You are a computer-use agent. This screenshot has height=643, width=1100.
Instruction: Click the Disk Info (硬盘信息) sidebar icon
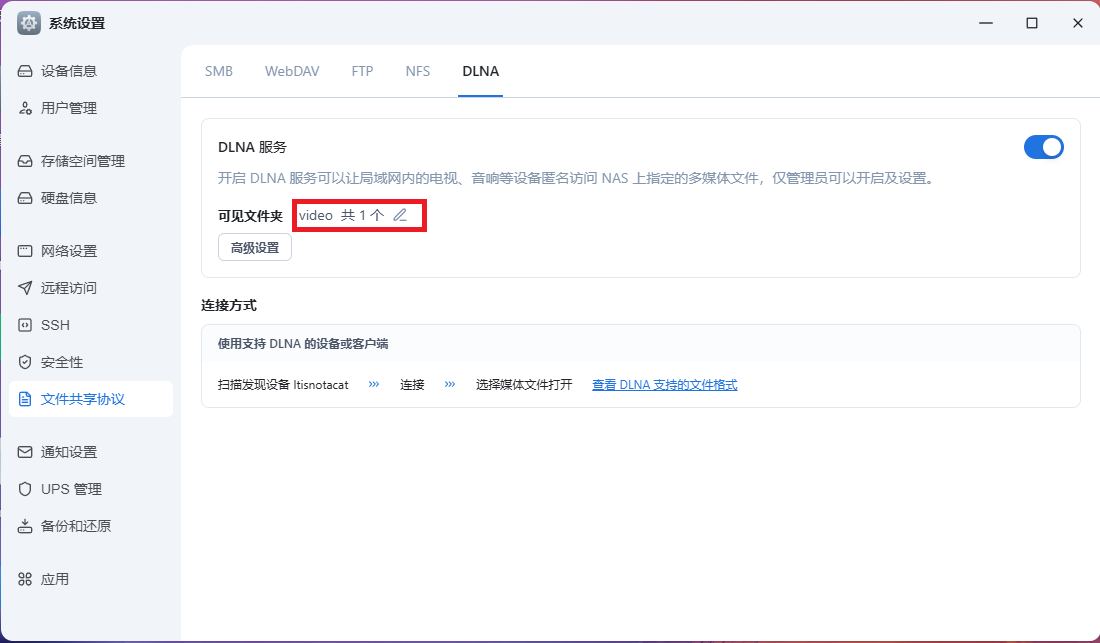pos(25,198)
